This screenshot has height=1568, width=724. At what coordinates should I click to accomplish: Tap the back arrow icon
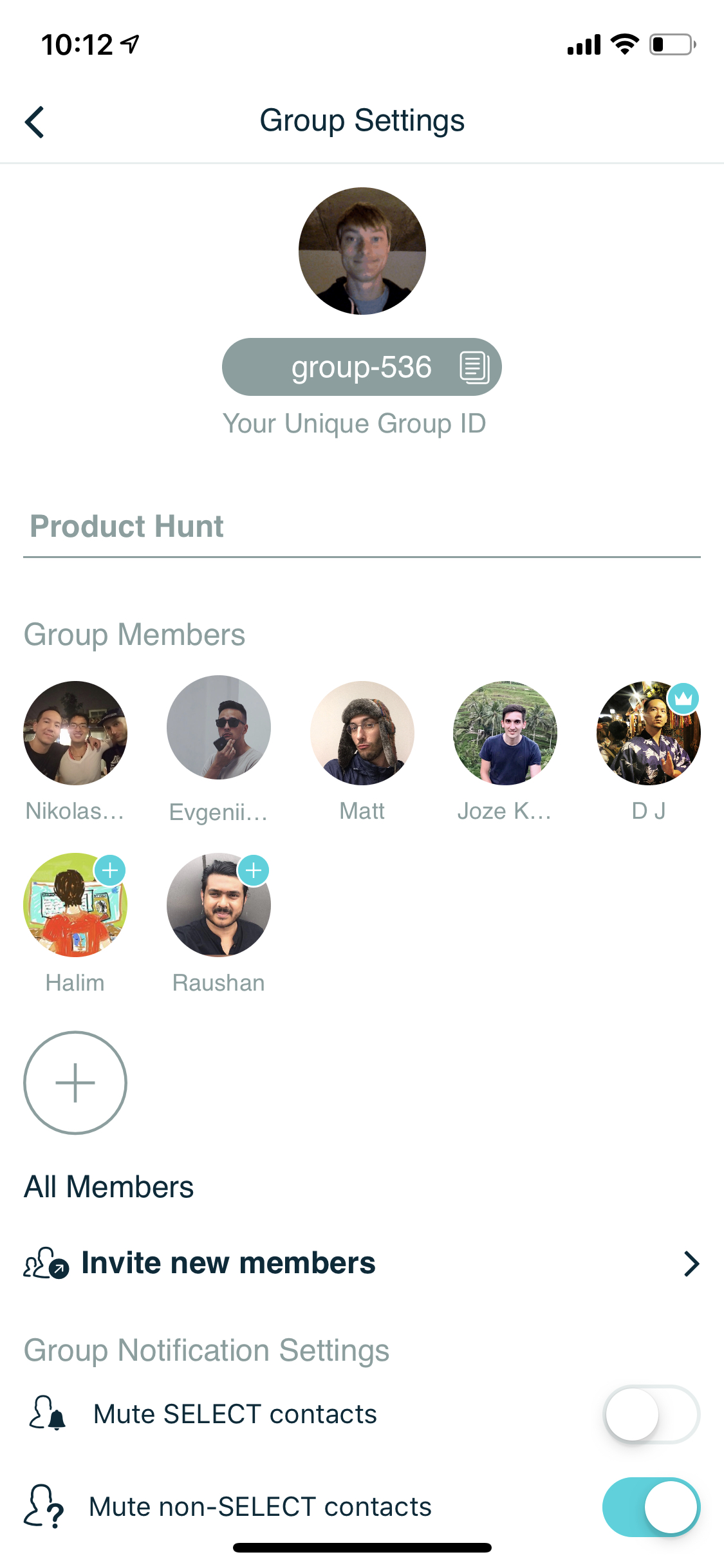click(35, 122)
